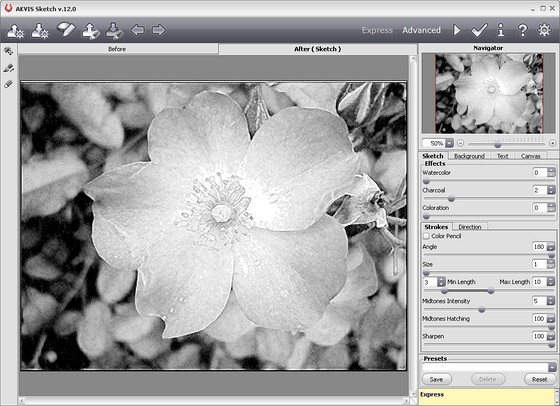This screenshot has height=406, width=560.
Task: Switch to the After (Sketch) tab
Action: coord(318,49)
